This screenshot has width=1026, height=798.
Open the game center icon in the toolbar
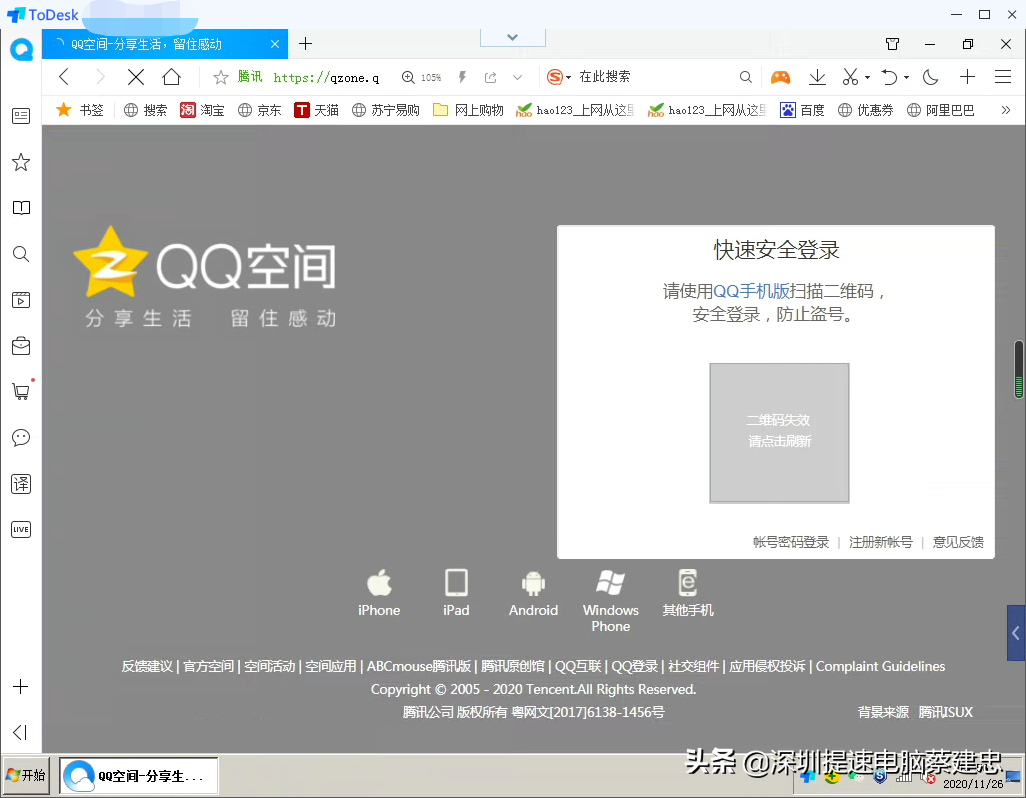(781, 77)
